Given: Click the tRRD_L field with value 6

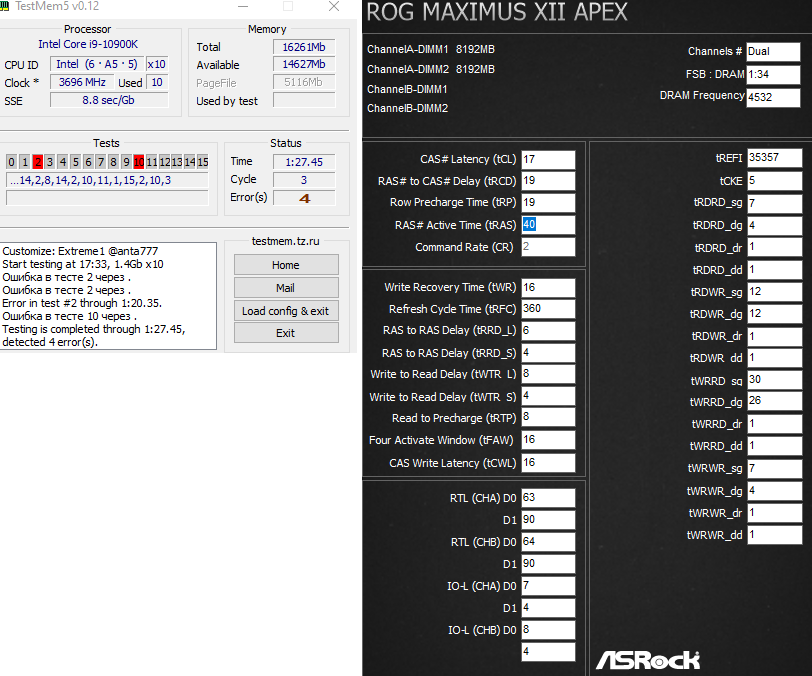Looking at the screenshot, I should coord(548,330).
